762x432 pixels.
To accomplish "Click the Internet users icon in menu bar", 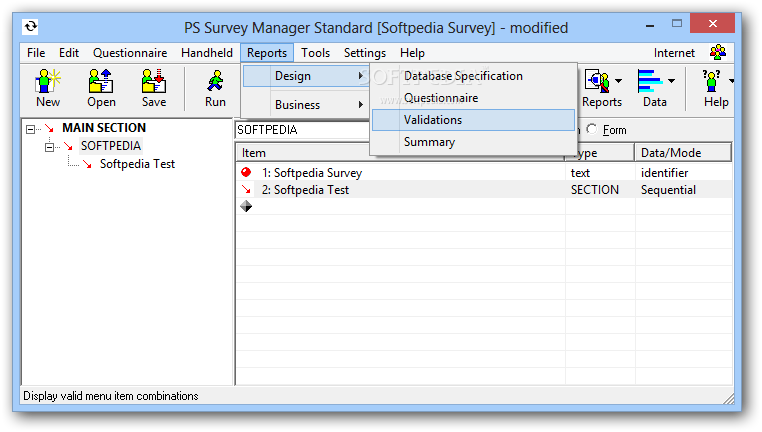I will tap(718, 52).
